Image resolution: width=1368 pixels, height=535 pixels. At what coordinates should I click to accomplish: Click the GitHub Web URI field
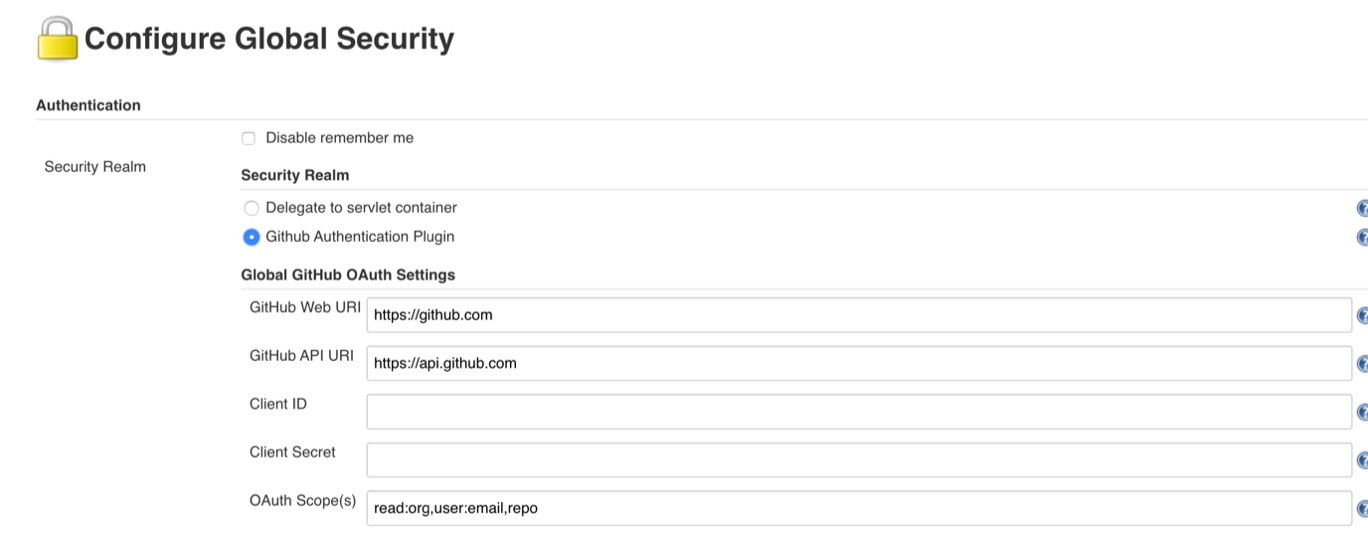pos(859,315)
